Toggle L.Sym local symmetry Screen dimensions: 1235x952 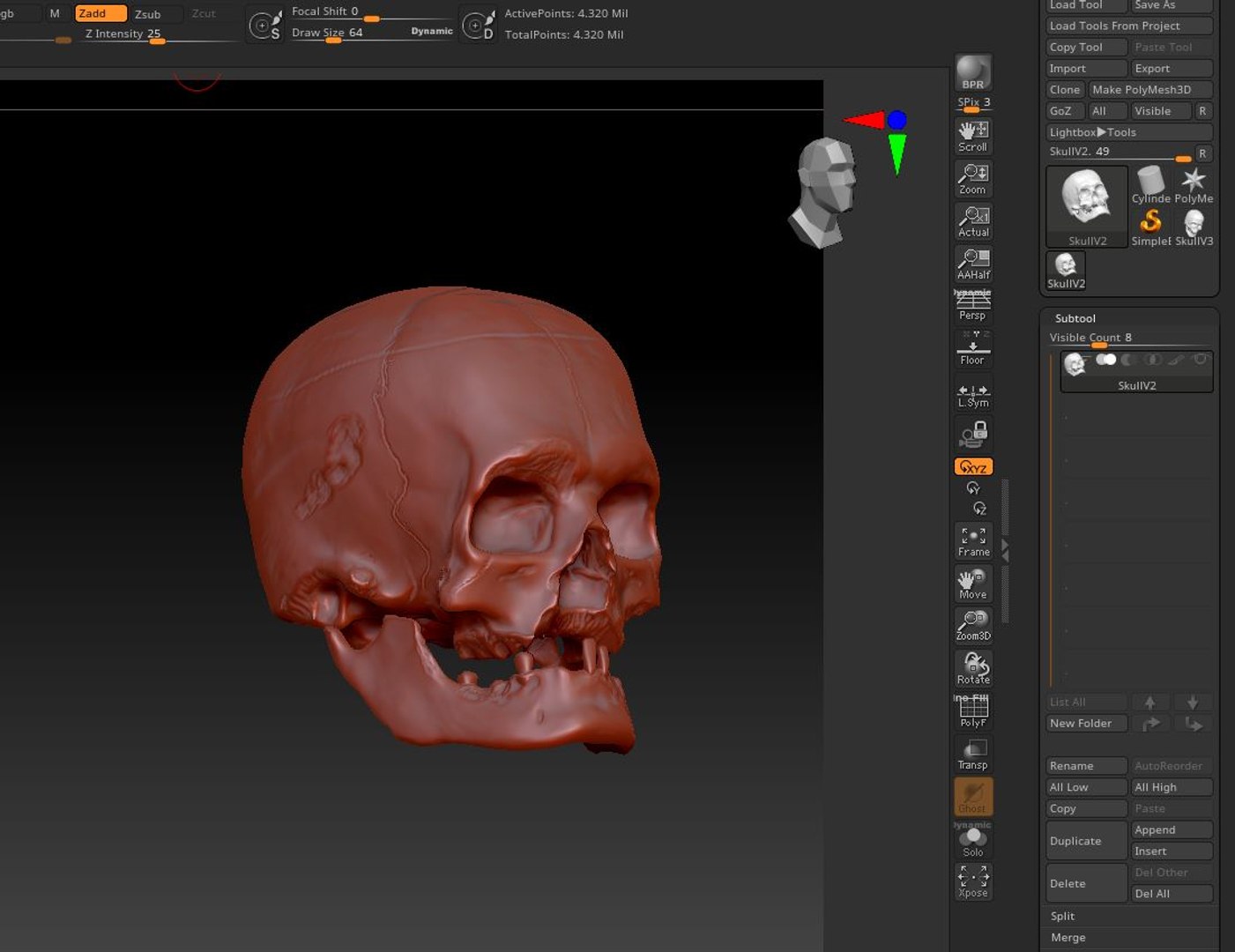[973, 394]
